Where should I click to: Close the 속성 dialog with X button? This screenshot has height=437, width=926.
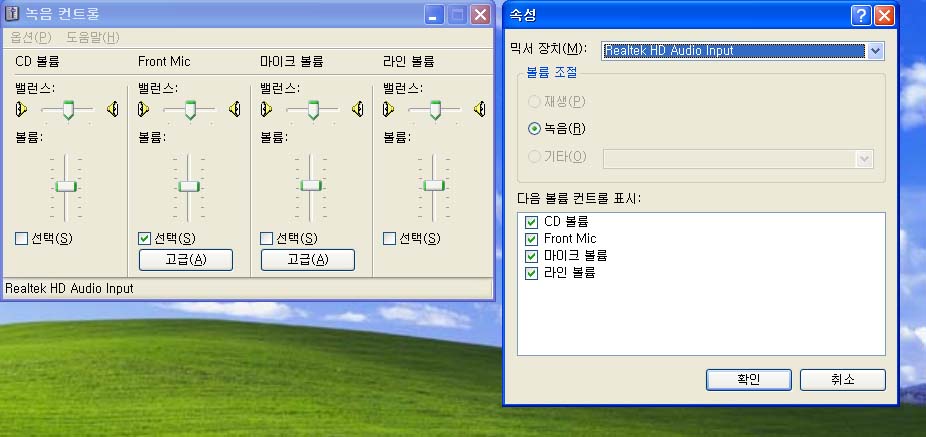[x=884, y=15]
